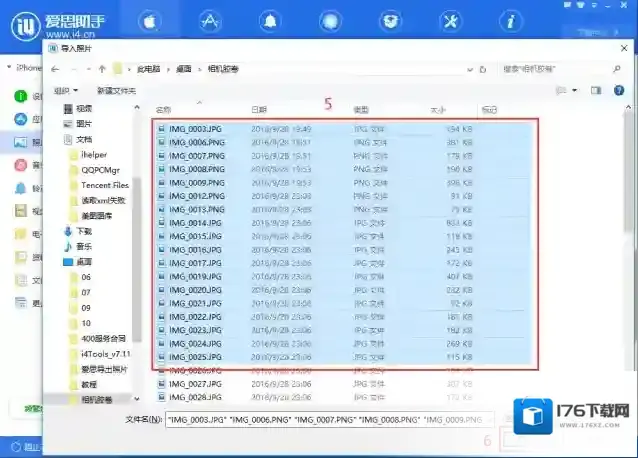Open the ringtone bell icon in top bar

click(270, 21)
